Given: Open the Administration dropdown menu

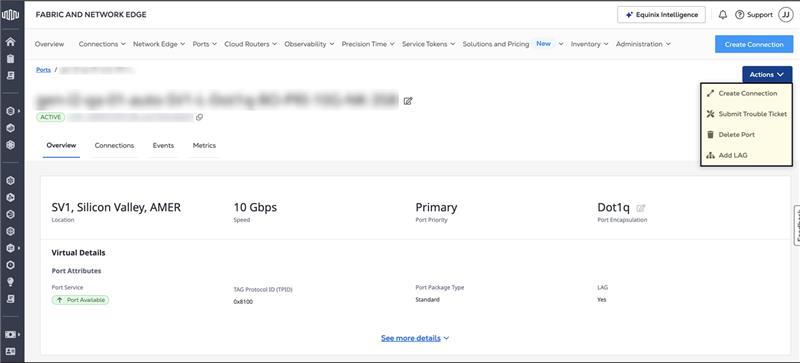Looking at the screenshot, I should pyautogui.click(x=643, y=44).
